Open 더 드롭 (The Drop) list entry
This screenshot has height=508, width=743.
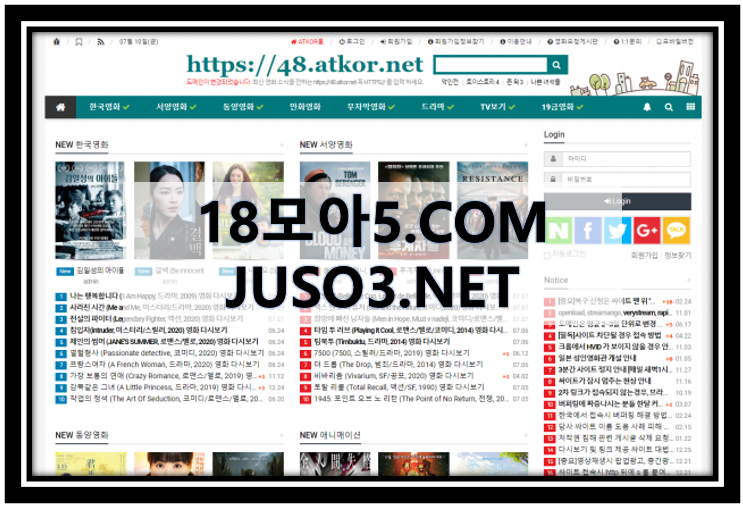(x=399, y=364)
